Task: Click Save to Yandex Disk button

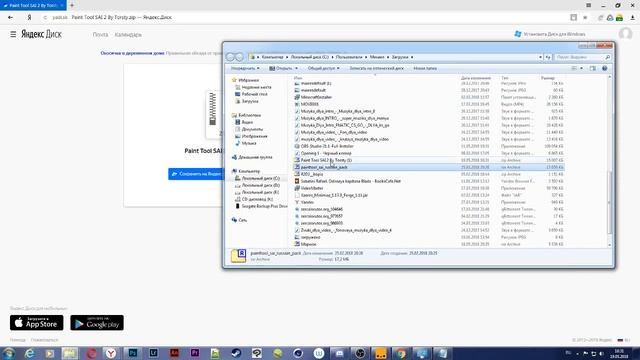Action: tap(196, 174)
